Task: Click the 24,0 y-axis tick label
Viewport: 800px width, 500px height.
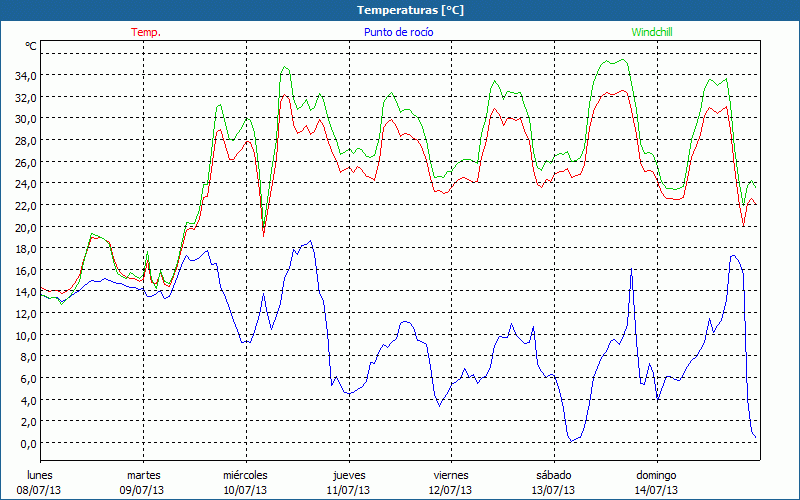Action: tap(25, 183)
